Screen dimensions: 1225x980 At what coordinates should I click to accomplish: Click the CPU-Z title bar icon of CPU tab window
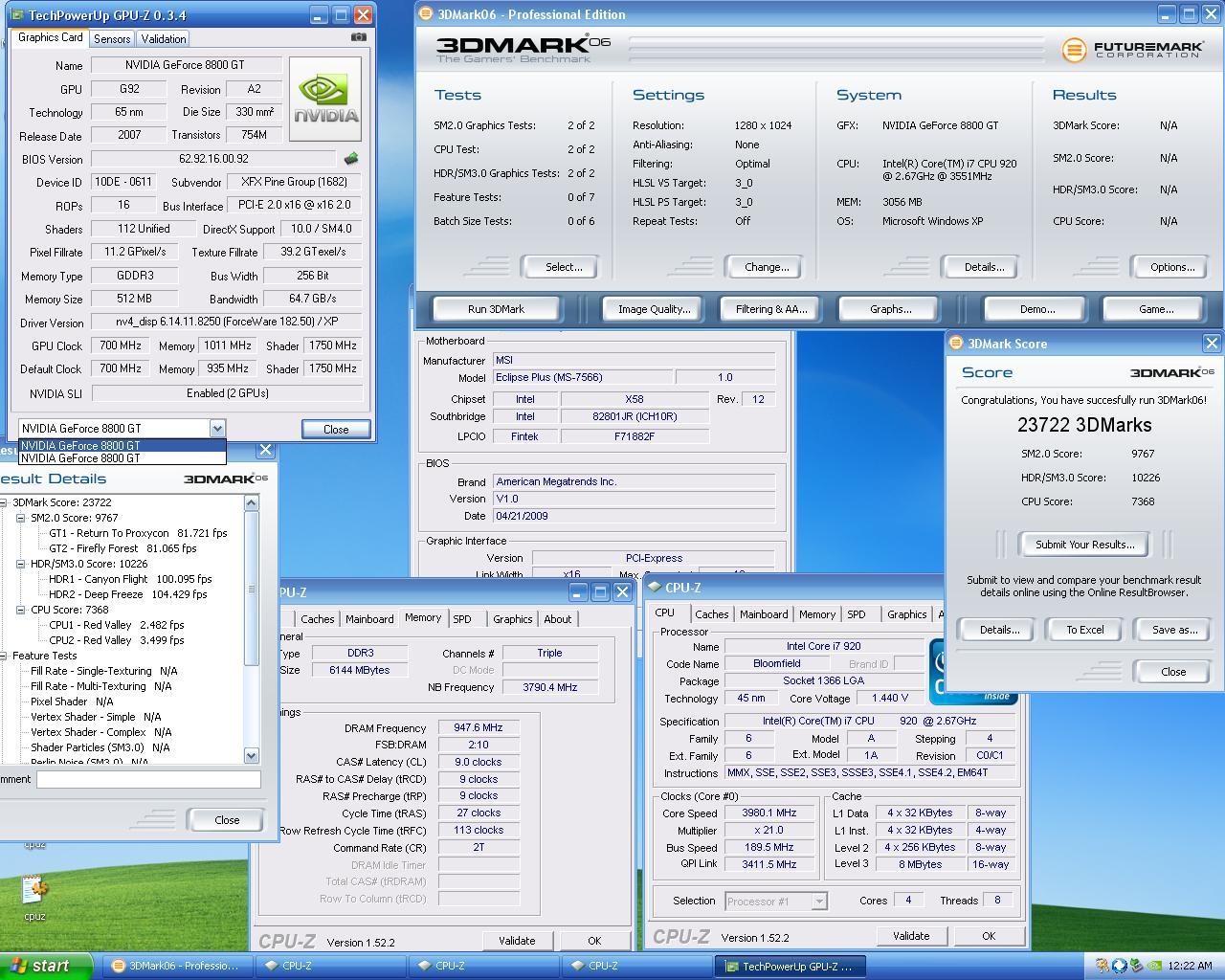click(656, 587)
